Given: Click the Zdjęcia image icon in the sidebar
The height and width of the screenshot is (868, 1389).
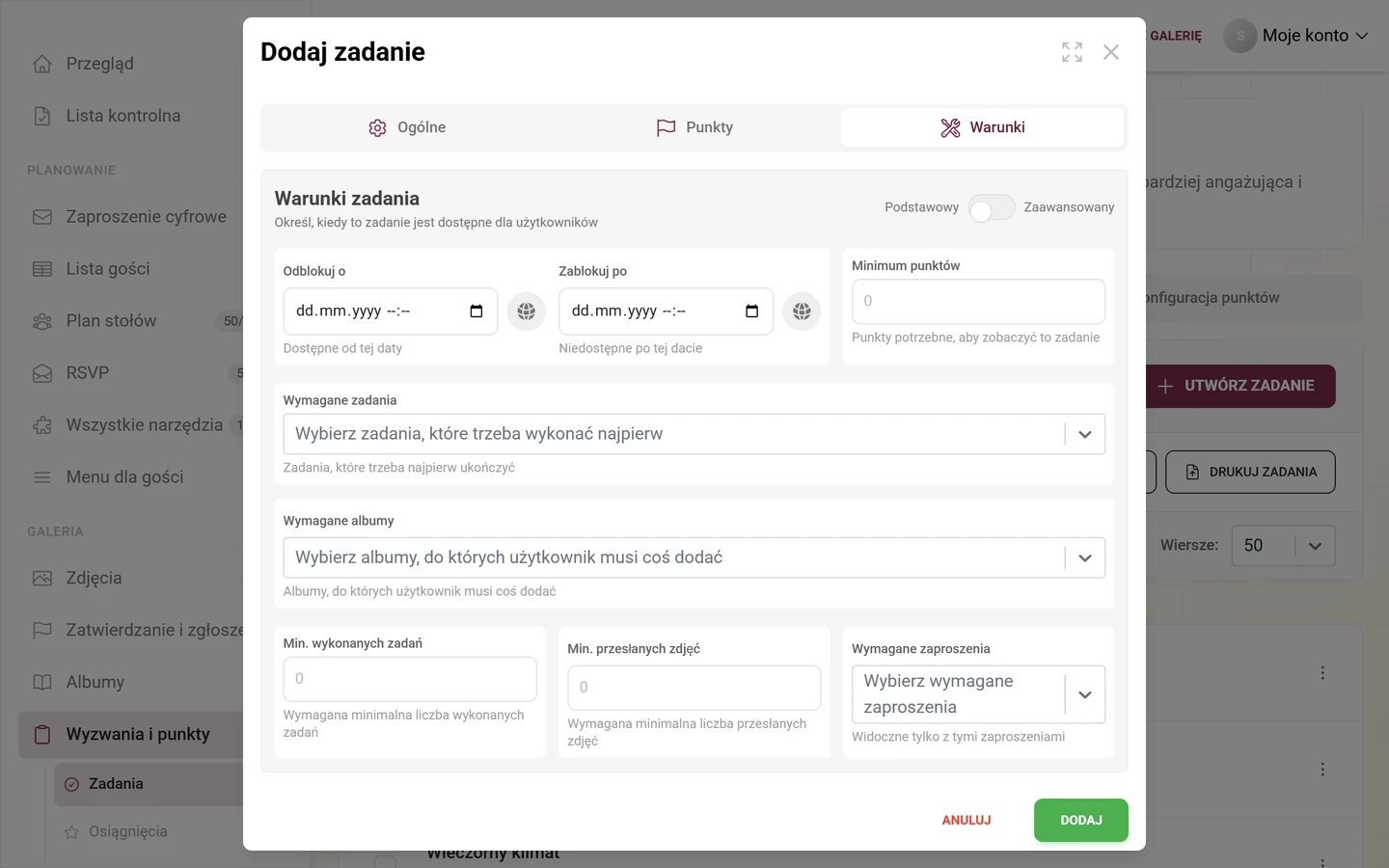Looking at the screenshot, I should [x=42, y=579].
